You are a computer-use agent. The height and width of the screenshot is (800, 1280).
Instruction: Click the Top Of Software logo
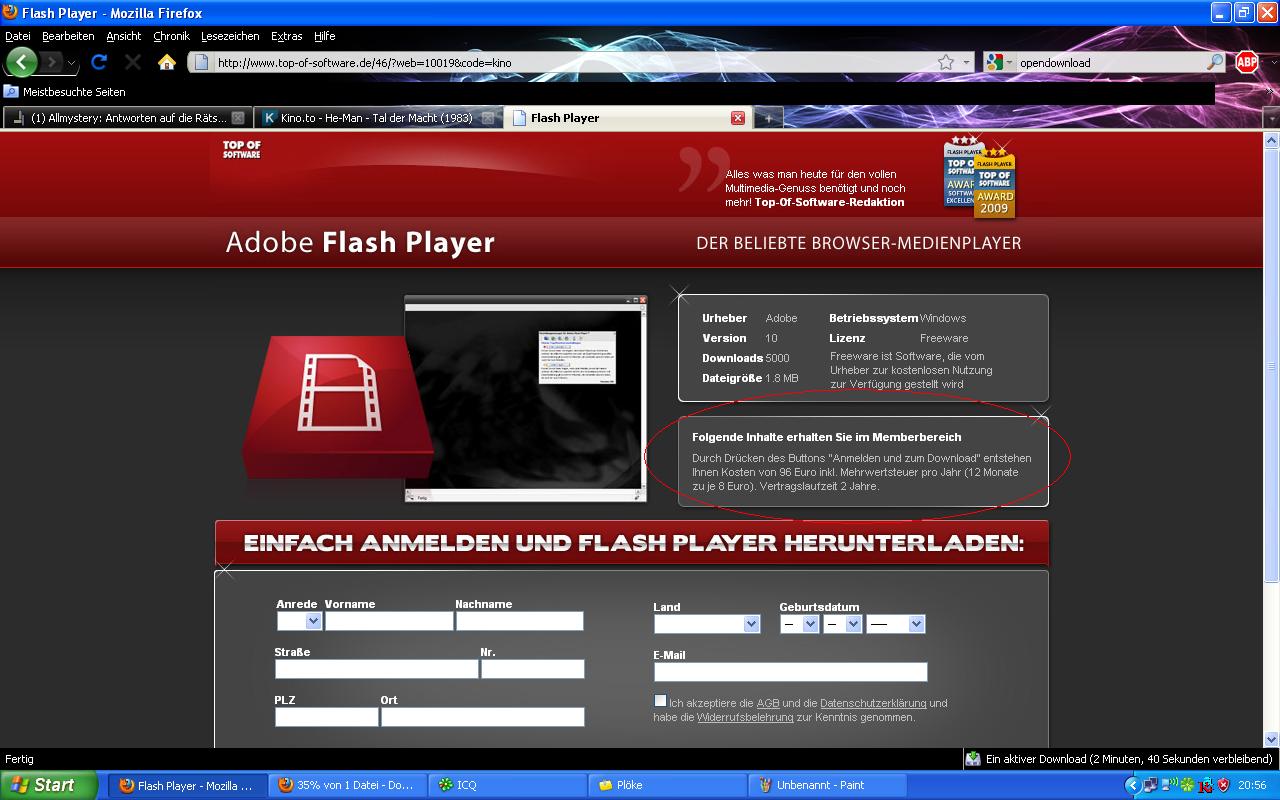click(241, 149)
